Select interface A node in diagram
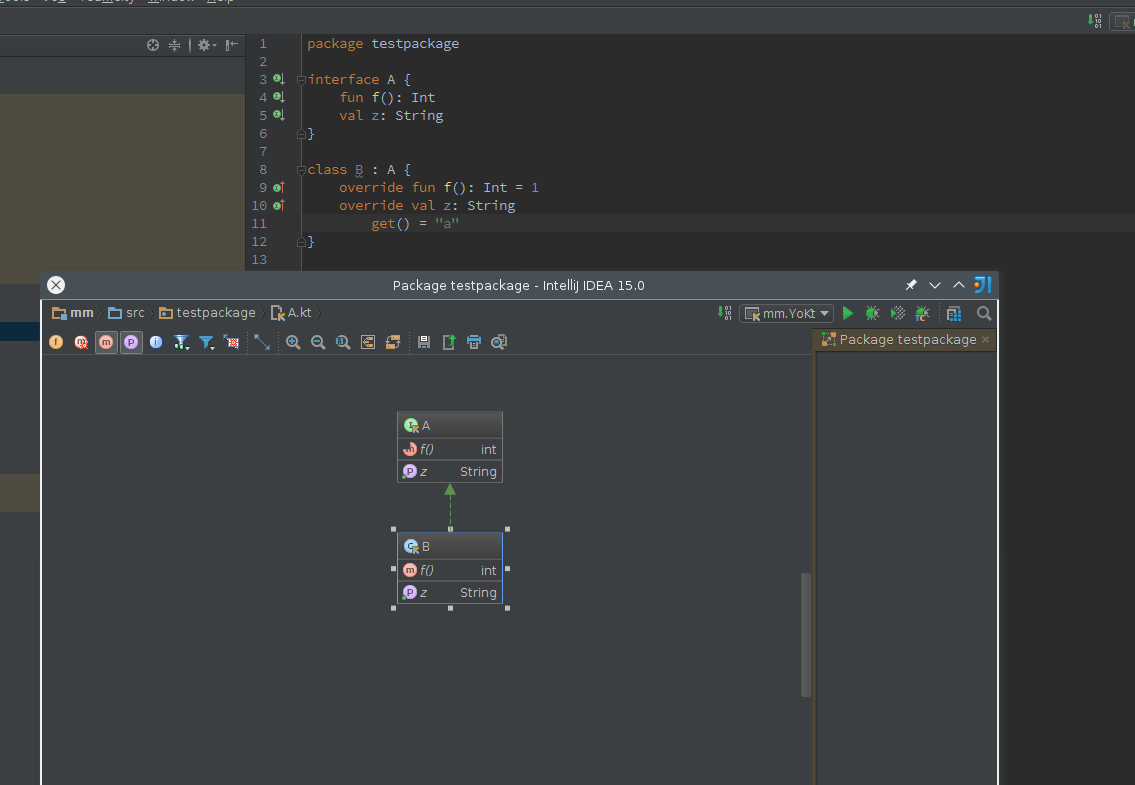1135x785 pixels. point(450,425)
